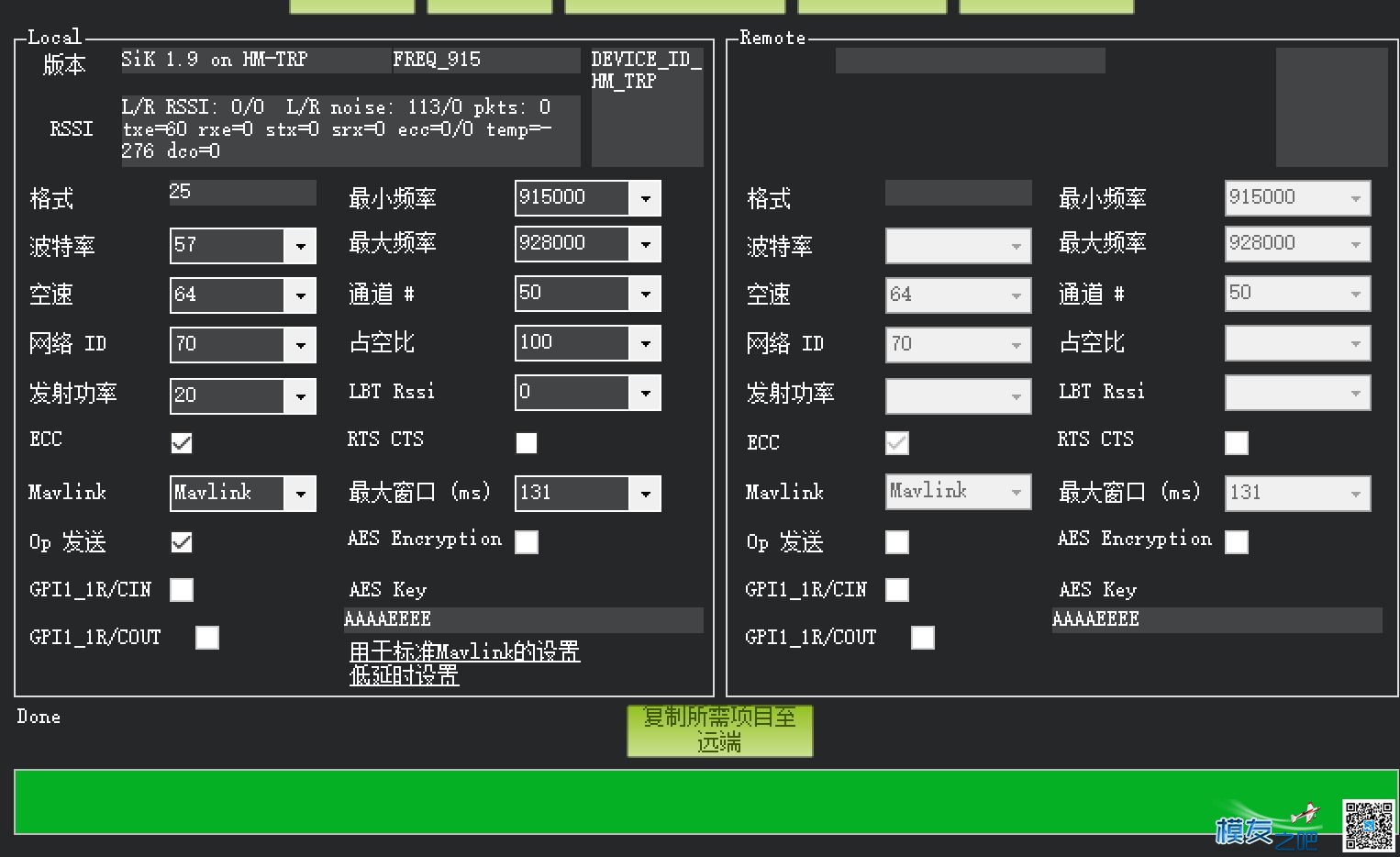Viewport: 1400px width, 857px height.
Task: Open Local 通道 # dropdown showing 50
Action: pyautogui.click(x=588, y=294)
